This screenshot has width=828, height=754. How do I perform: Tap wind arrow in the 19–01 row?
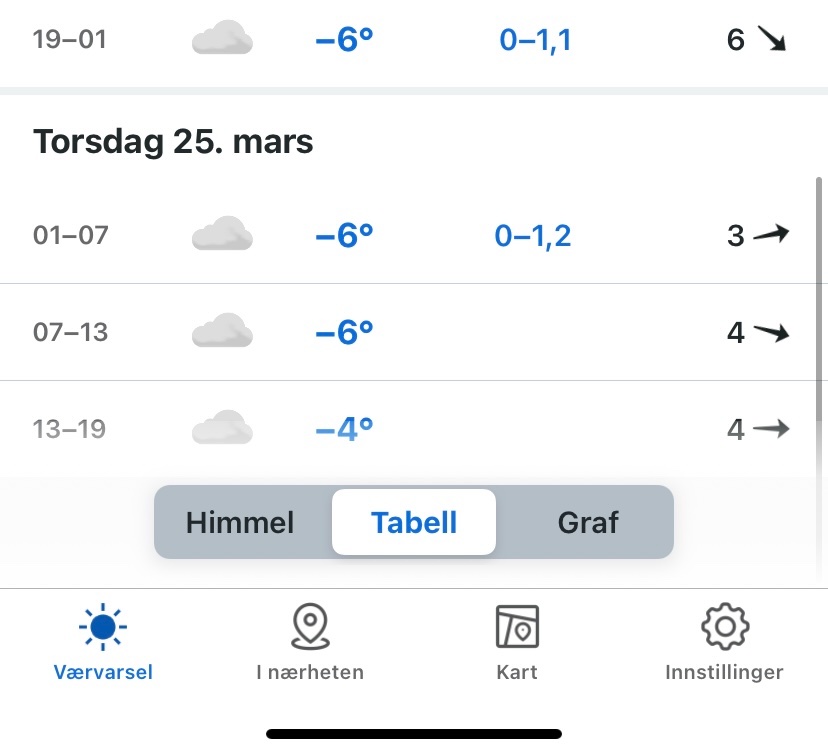(x=771, y=40)
